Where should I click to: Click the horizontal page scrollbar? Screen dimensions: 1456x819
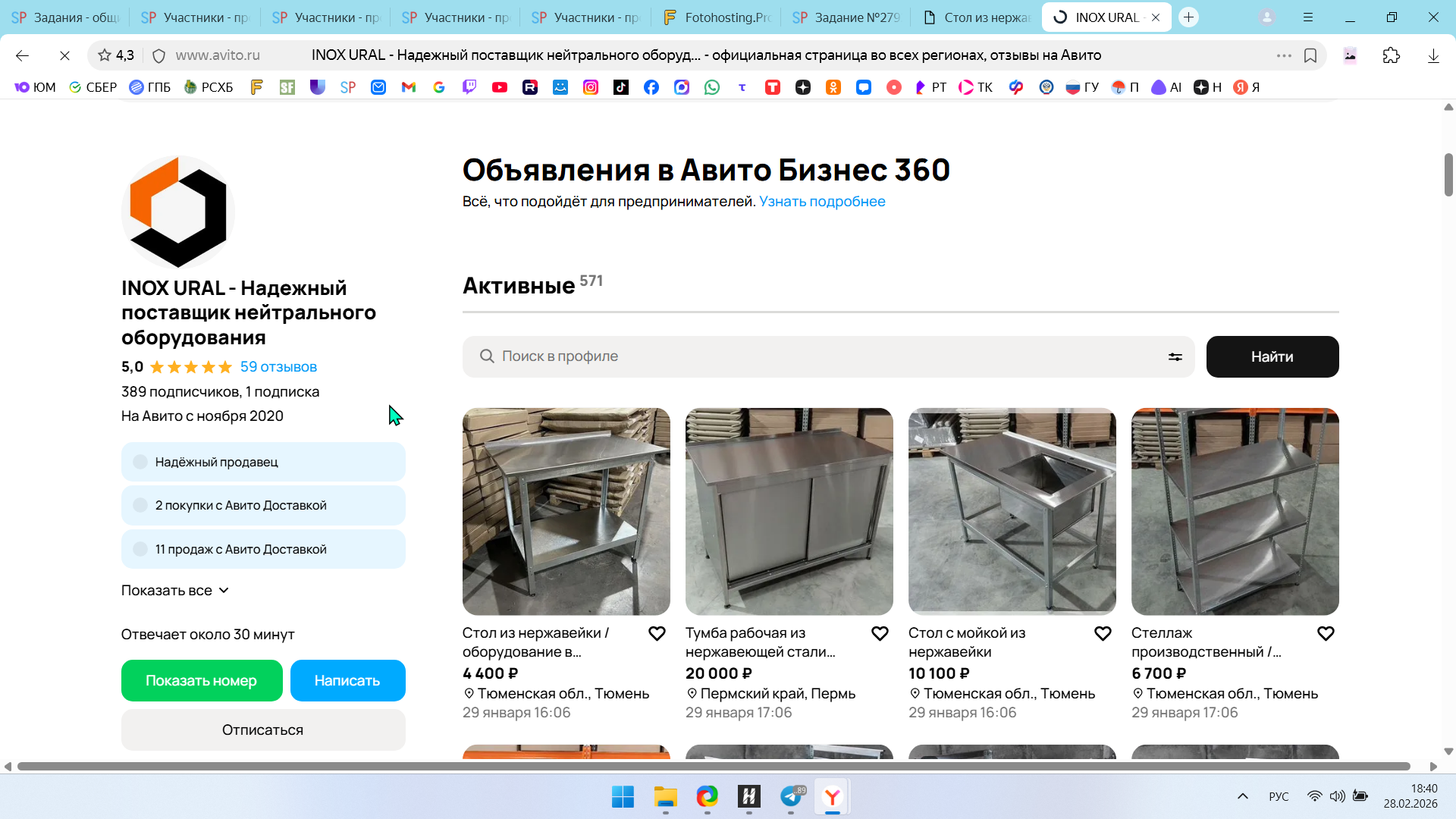click(x=713, y=767)
